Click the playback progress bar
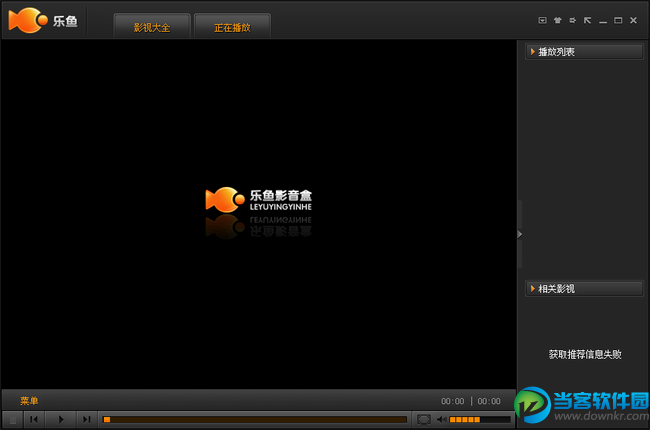This screenshot has height=430, width=650. coord(255,420)
